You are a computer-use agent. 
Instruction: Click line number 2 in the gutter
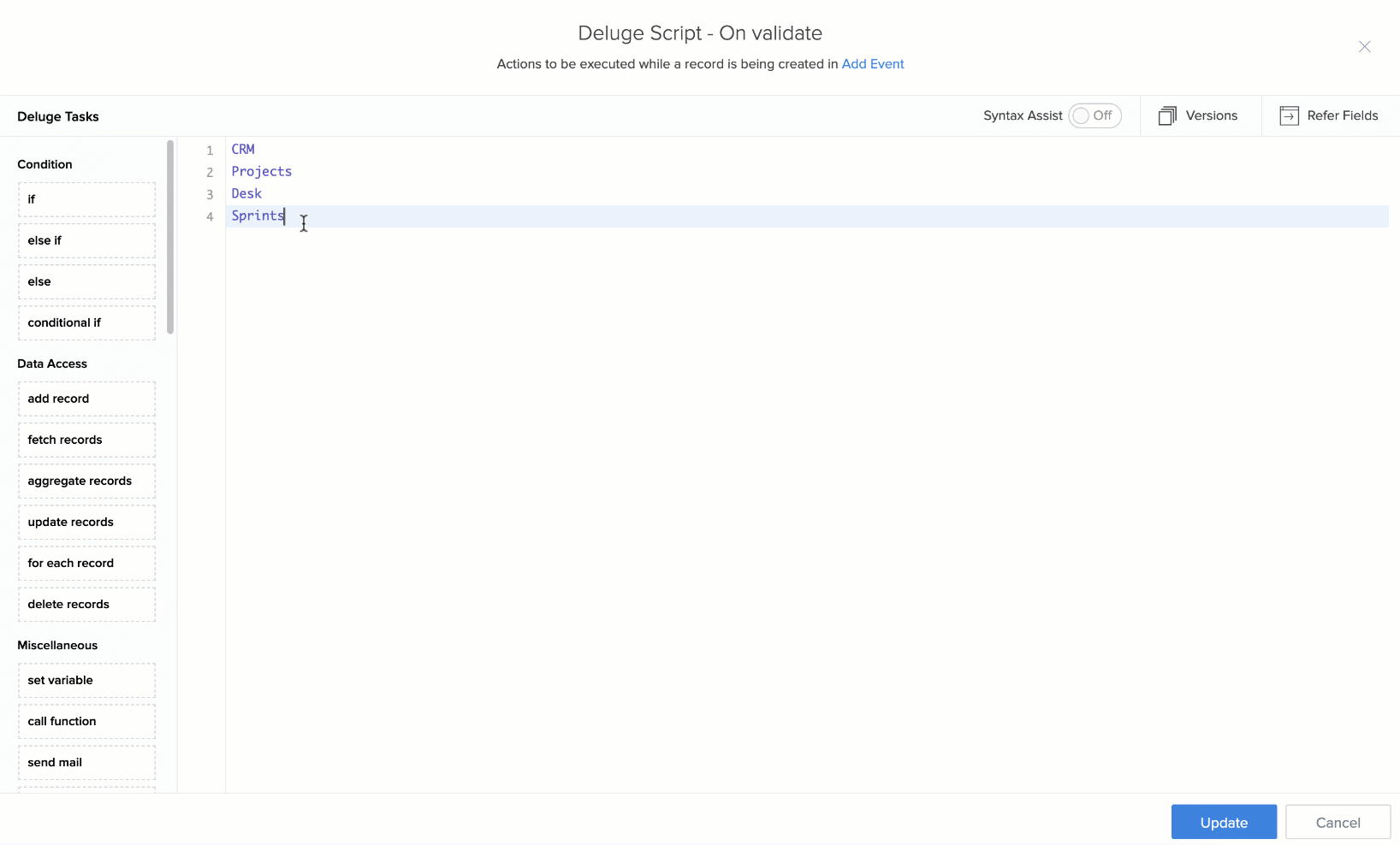[x=210, y=173]
